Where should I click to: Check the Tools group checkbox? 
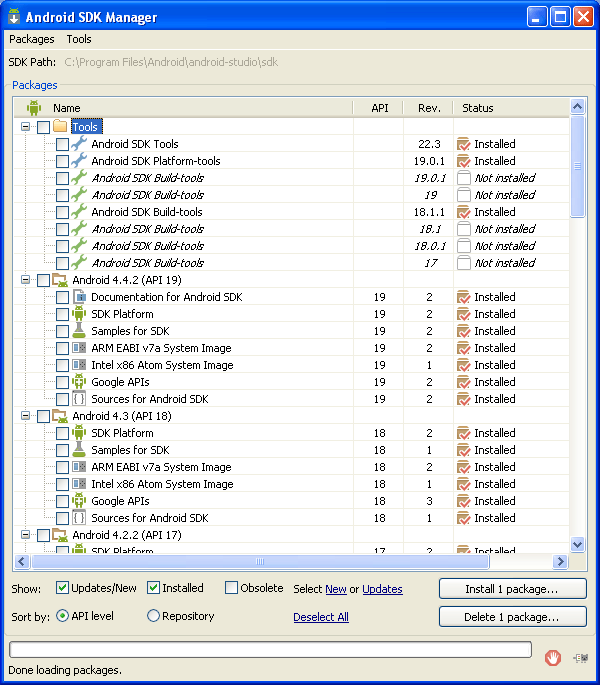click(43, 127)
